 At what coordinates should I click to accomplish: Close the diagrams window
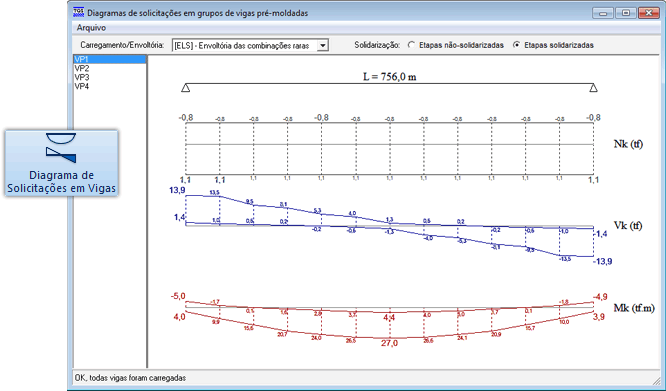tap(649, 13)
